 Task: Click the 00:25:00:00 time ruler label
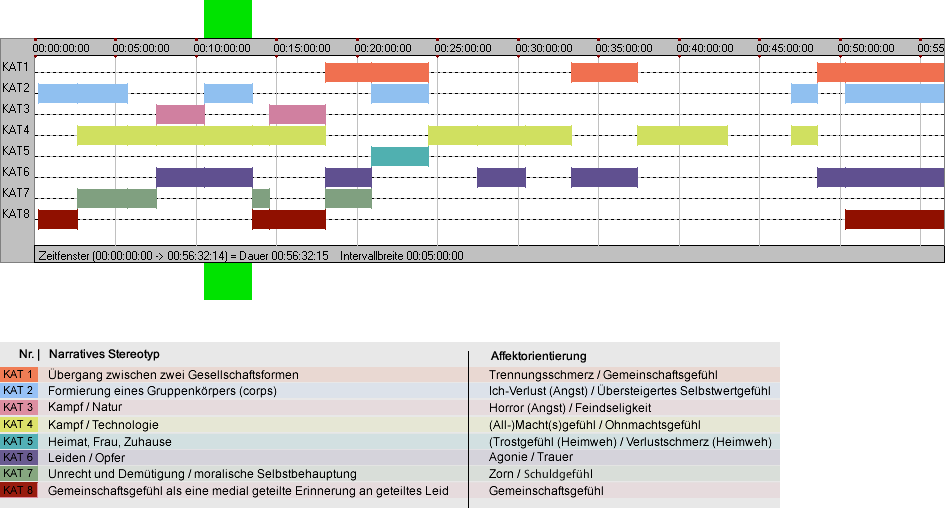coord(463,48)
